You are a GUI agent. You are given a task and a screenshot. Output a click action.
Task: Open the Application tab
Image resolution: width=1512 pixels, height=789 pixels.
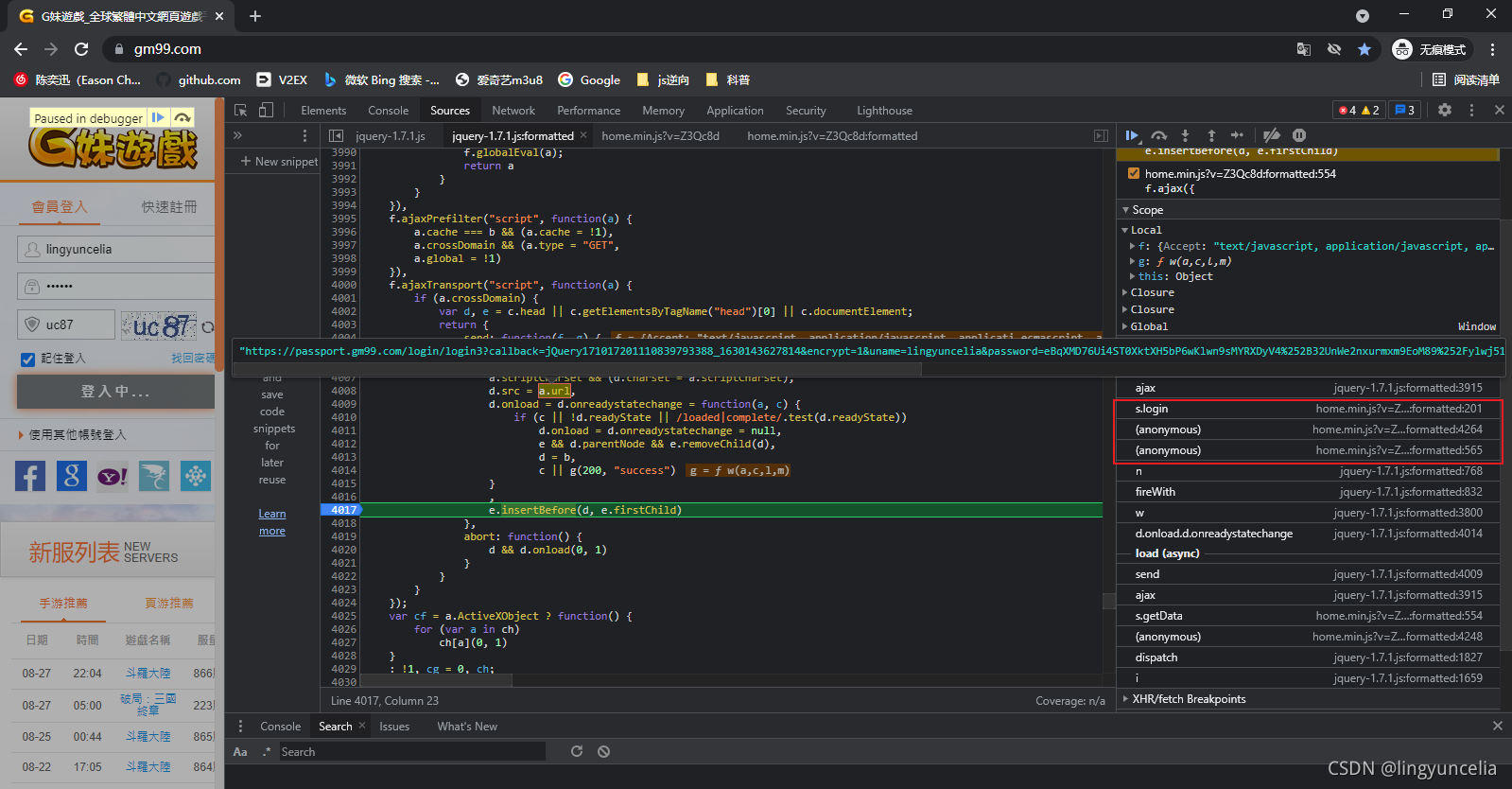pyautogui.click(x=735, y=110)
